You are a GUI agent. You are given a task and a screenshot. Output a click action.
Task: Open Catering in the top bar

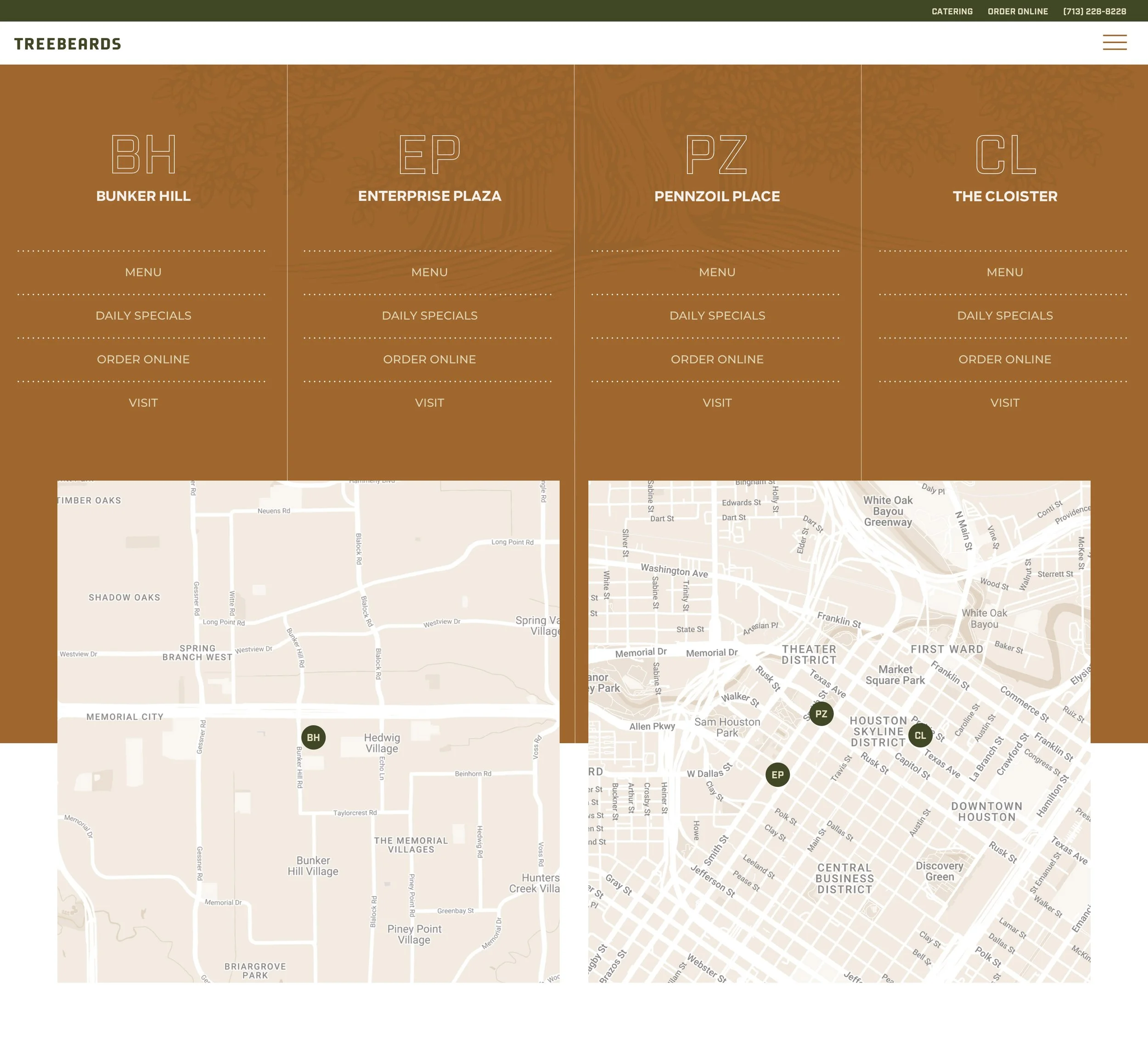point(952,11)
